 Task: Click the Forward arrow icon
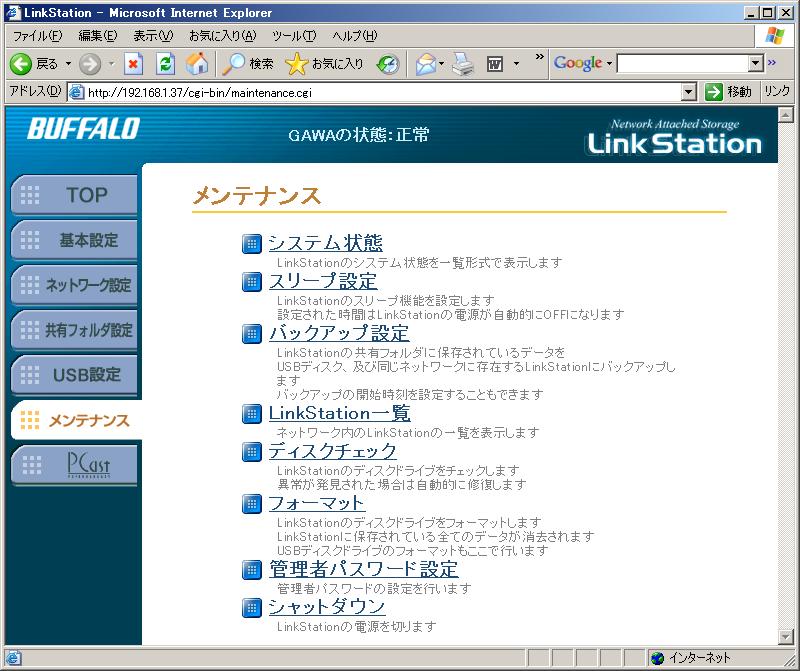point(90,64)
